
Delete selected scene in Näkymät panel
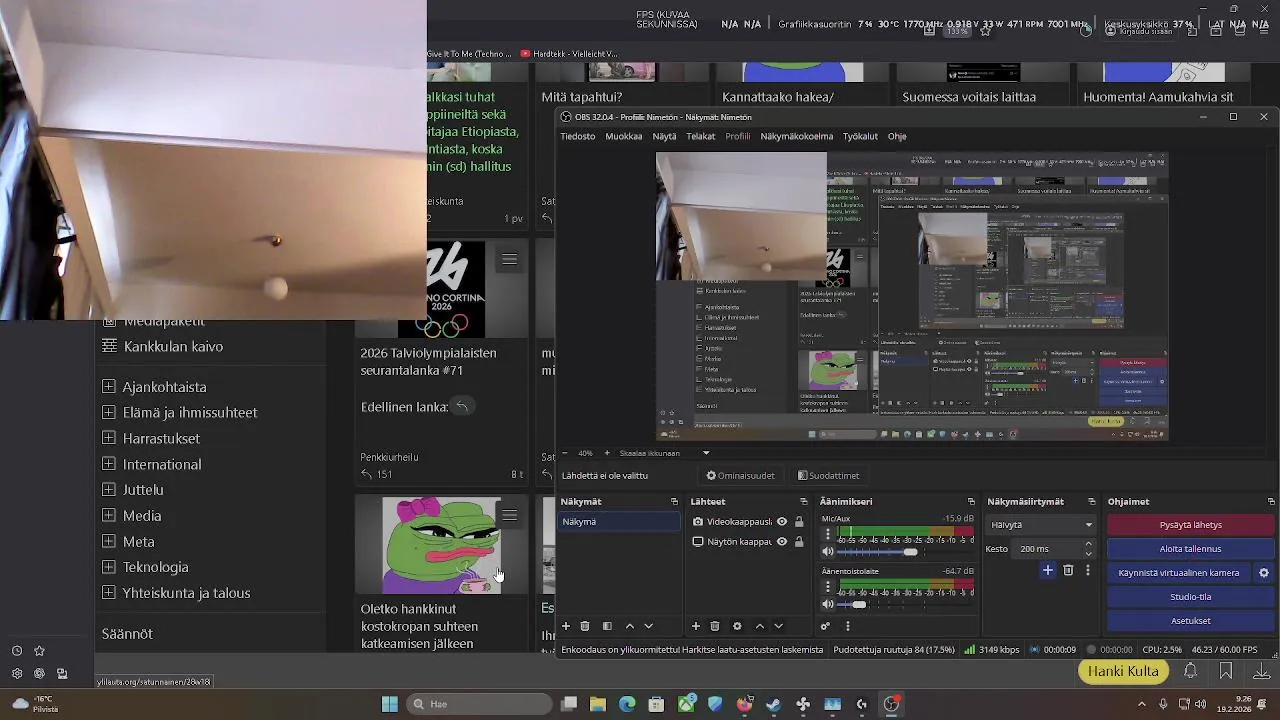point(585,626)
